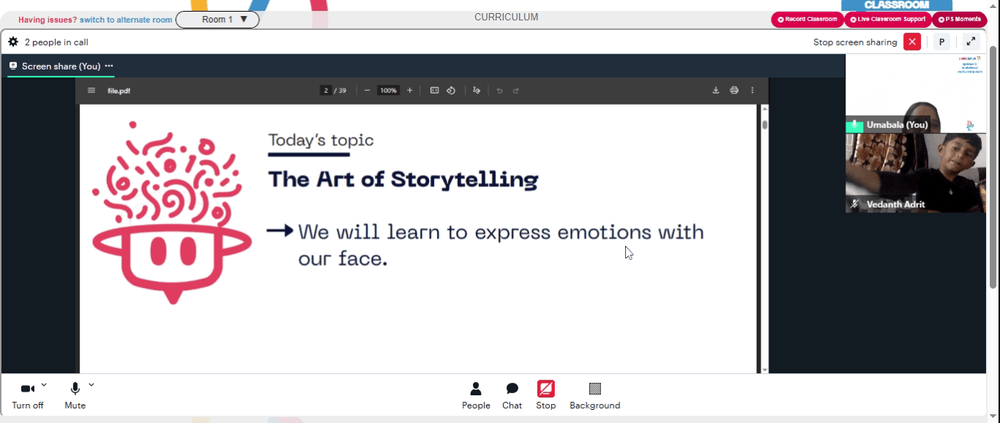
Task: Turn off the camera
Action: 27,396
